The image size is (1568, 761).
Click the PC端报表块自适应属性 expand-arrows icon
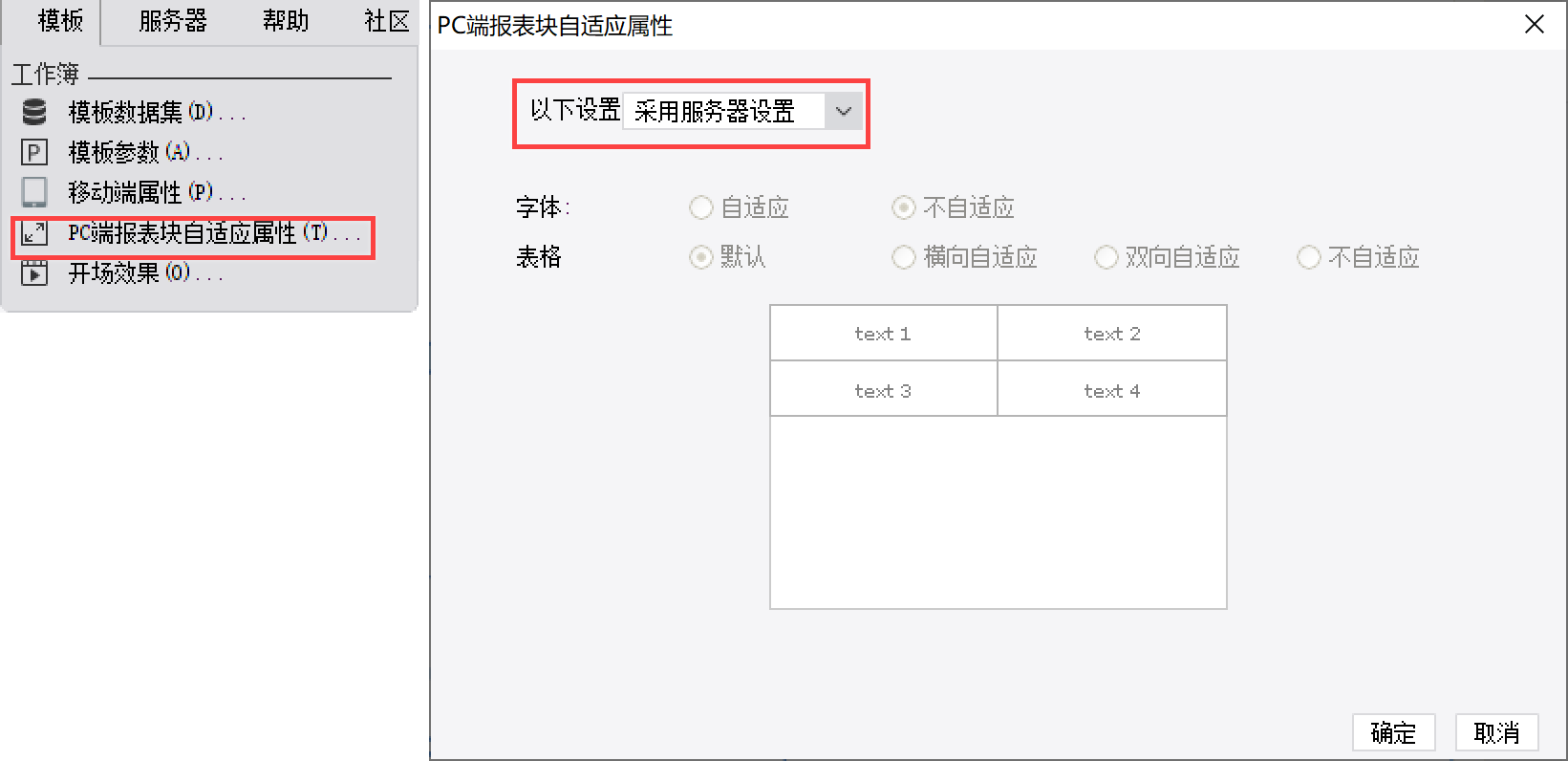pos(34,232)
